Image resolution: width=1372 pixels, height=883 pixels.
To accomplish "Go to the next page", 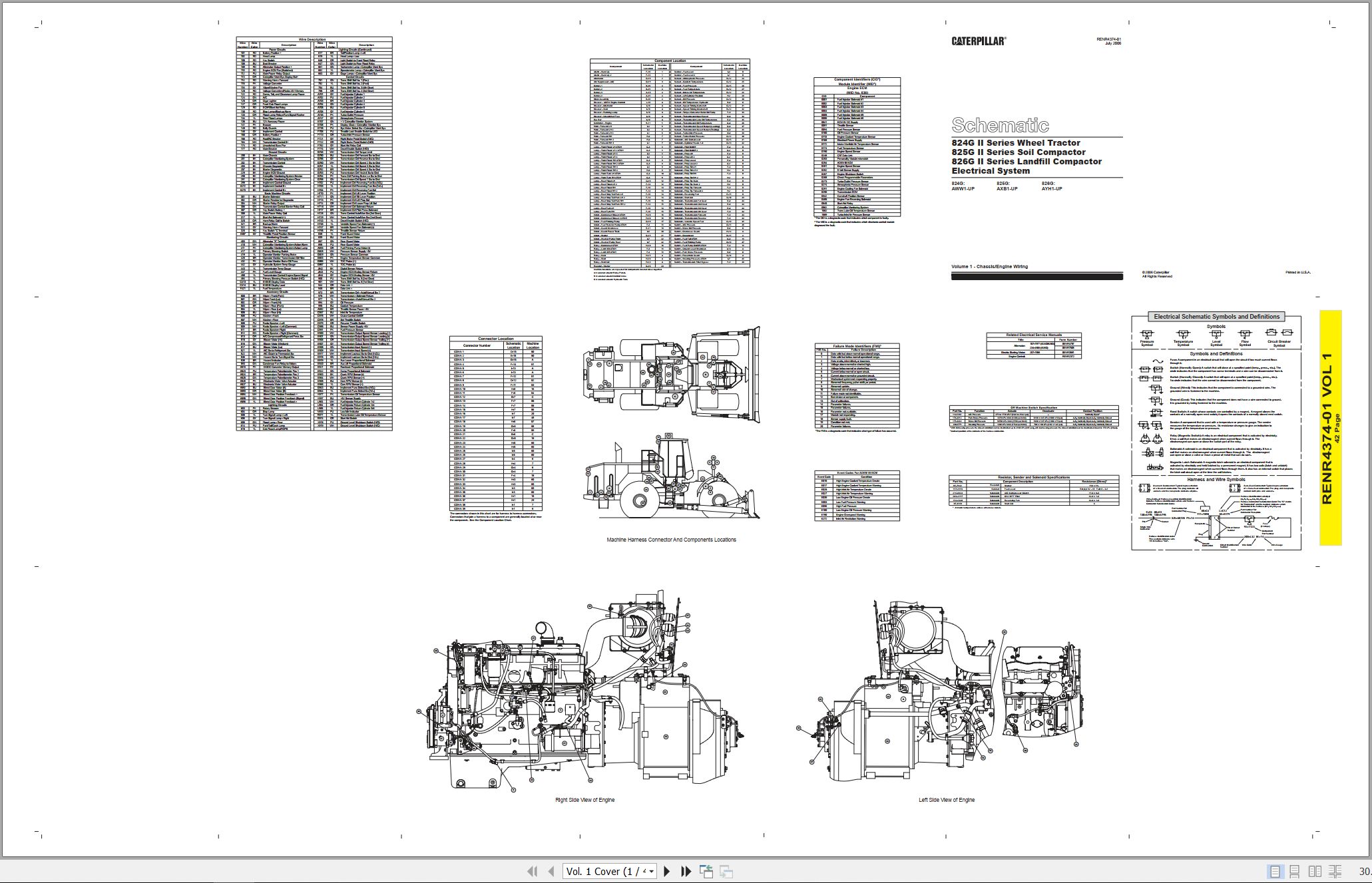I will (x=667, y=871).
